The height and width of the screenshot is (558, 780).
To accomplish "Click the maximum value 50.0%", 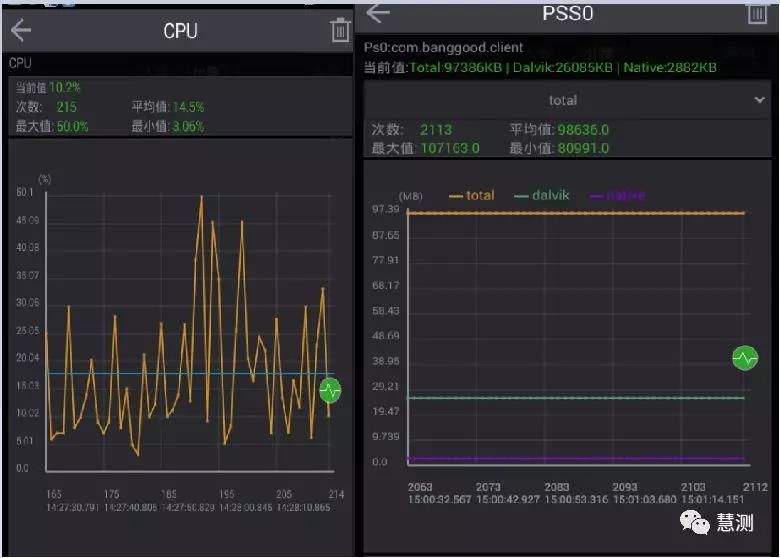I will click(x=72, y=126).
